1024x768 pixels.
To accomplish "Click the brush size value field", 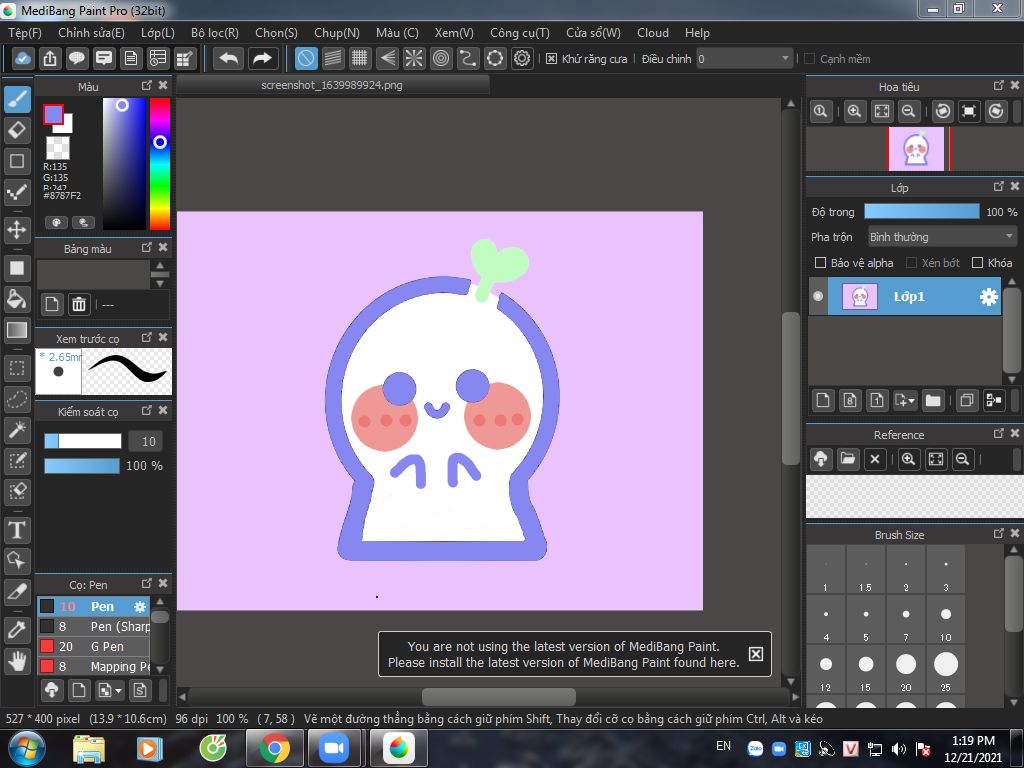I will pyautogui.click(x=148, y=441).
